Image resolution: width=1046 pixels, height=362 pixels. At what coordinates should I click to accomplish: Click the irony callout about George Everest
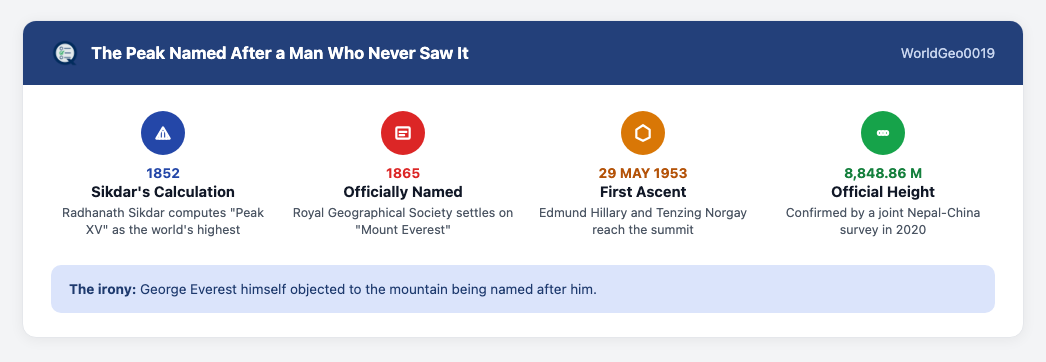coord(523,289)
